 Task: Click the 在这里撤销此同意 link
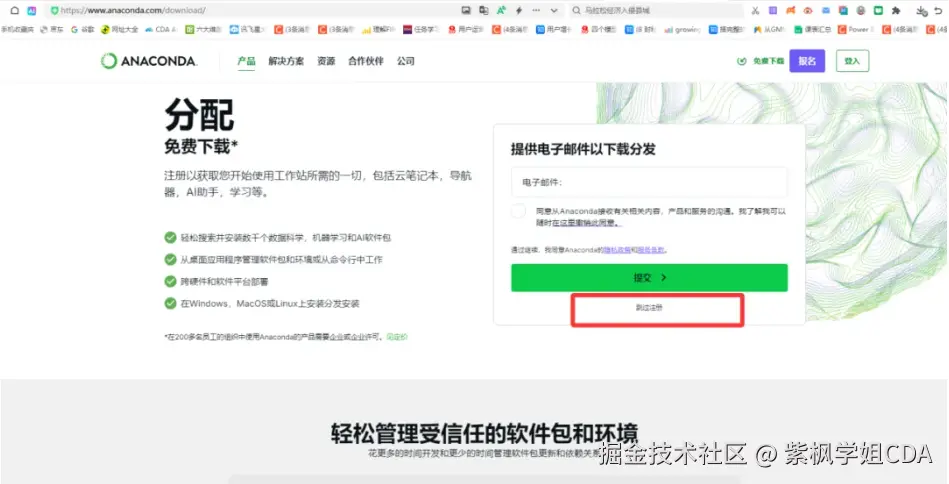click(586, 223)
